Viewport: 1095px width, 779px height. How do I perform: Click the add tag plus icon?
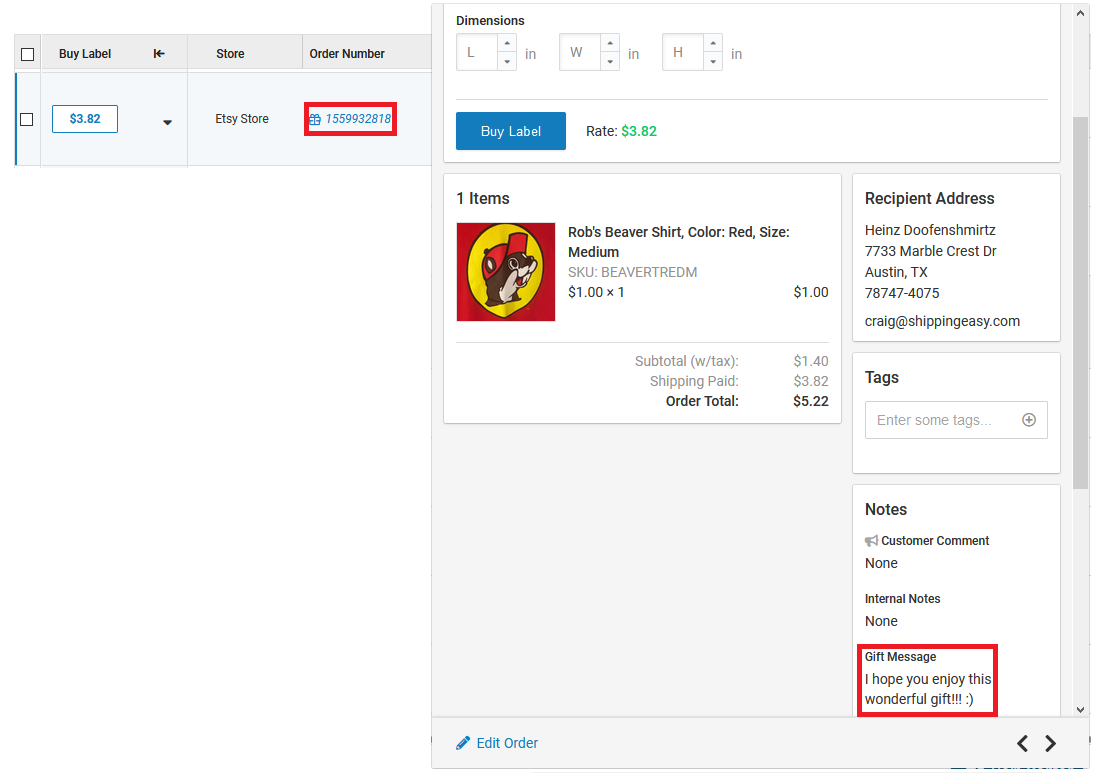pyautogui.click(x=1029, y=420)
